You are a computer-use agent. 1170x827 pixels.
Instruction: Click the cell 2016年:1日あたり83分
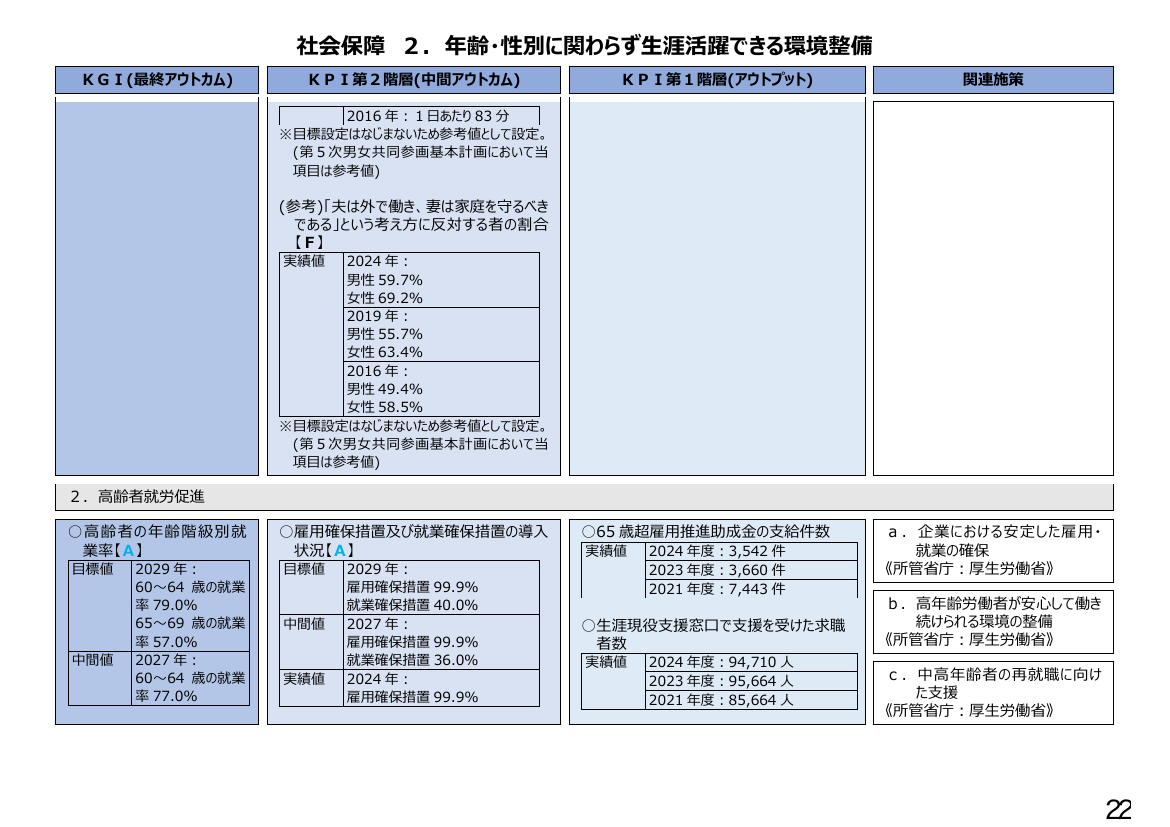point(442,116)
